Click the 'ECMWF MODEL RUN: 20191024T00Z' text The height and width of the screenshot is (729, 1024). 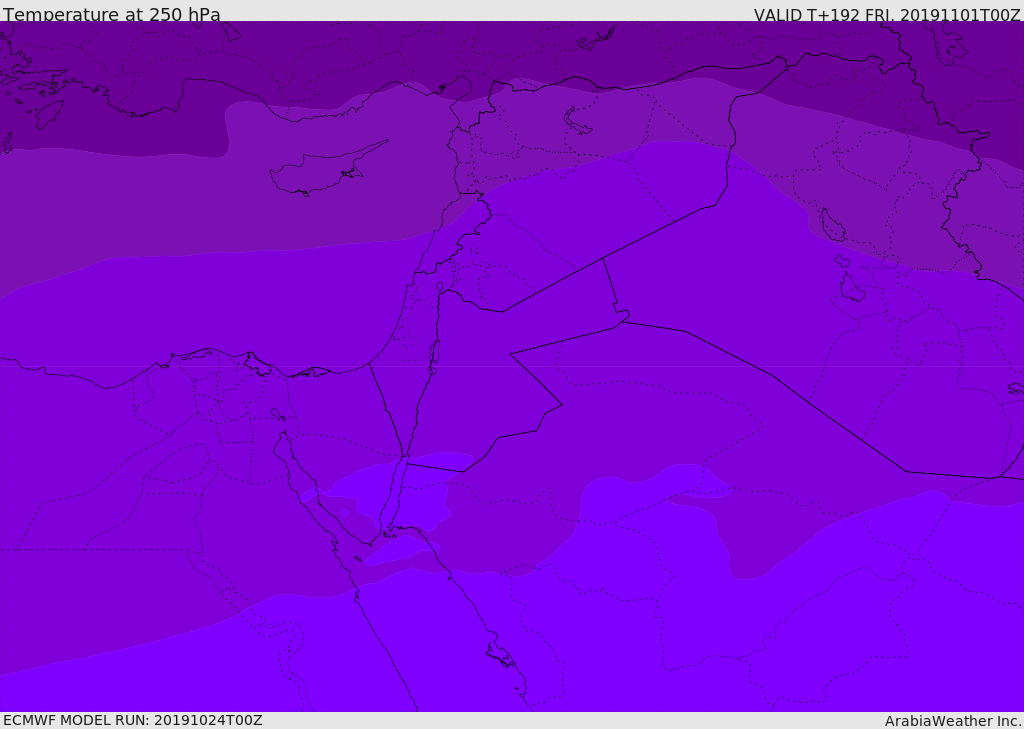133,720
